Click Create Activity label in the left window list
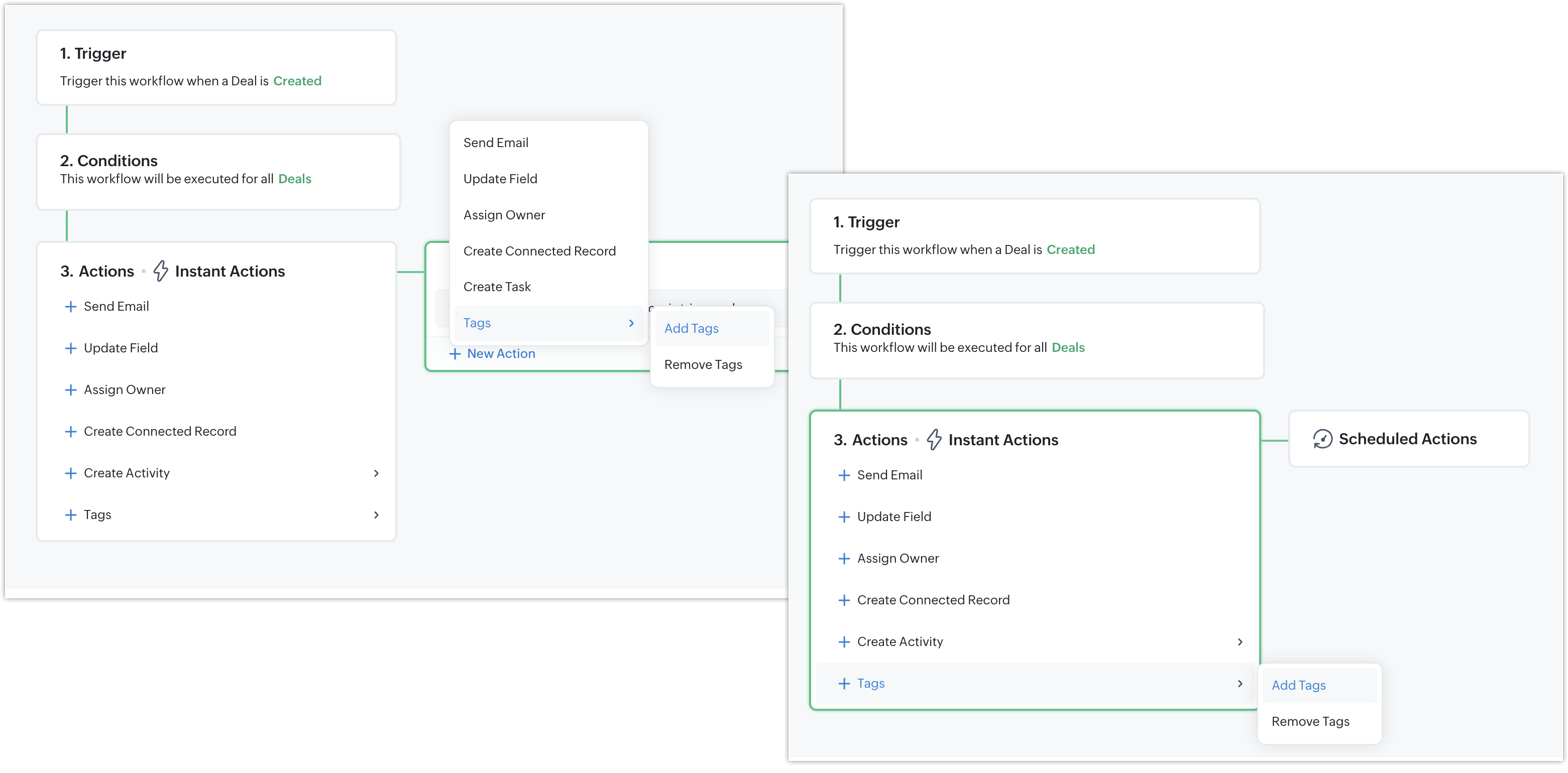 127,473
